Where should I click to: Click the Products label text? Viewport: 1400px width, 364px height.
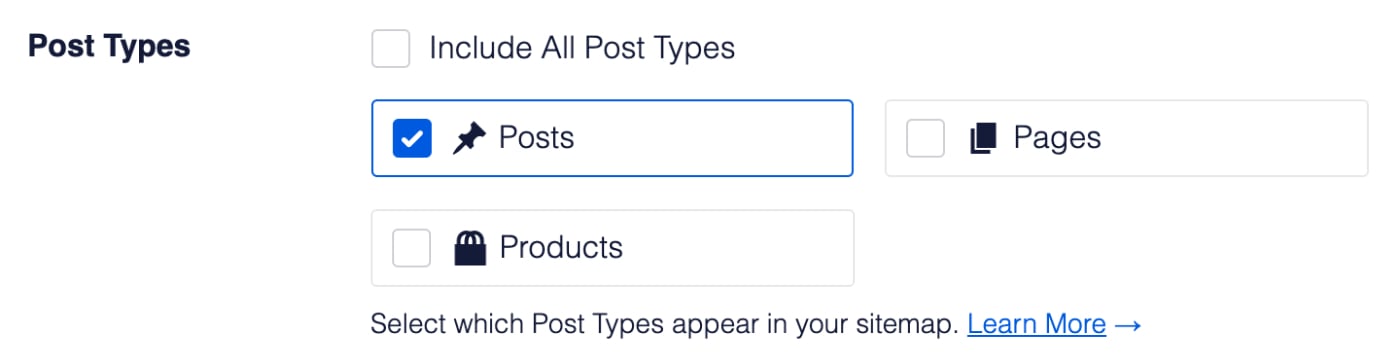tap(561, 248)
